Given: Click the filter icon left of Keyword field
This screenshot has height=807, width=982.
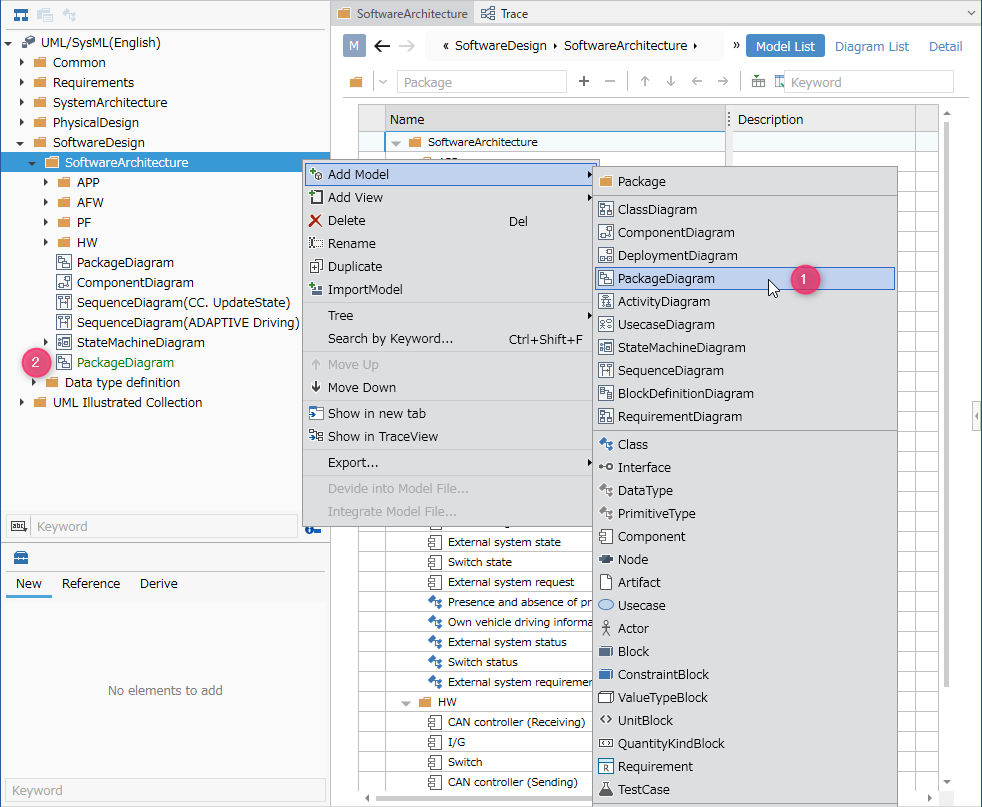Looking at the screenshot, I should [x=779, y=81].
